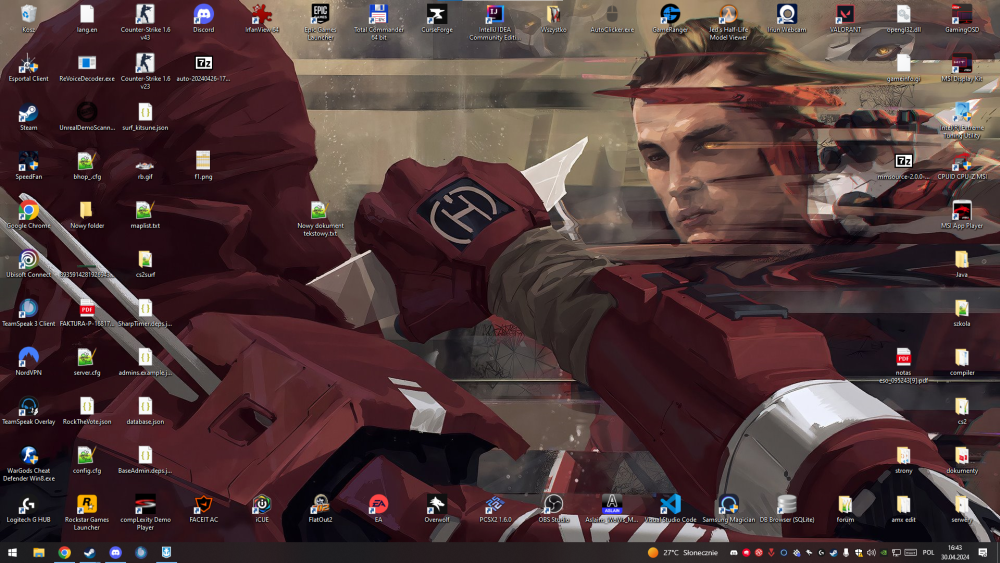The image size is (1000, 563).
Task: Select the UnrealDemoScanner icon
Action: coord(87,116)
